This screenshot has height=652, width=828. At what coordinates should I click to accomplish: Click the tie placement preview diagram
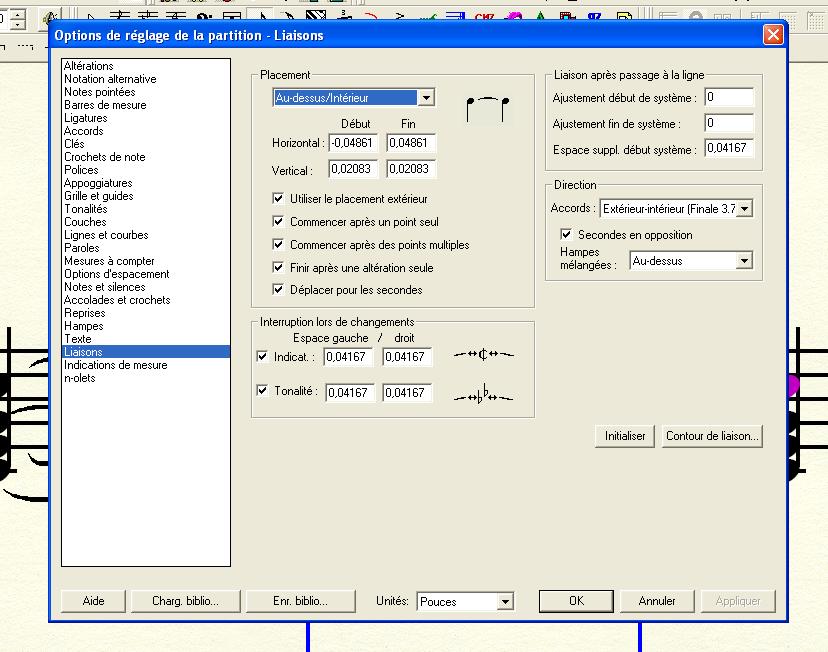487,106
